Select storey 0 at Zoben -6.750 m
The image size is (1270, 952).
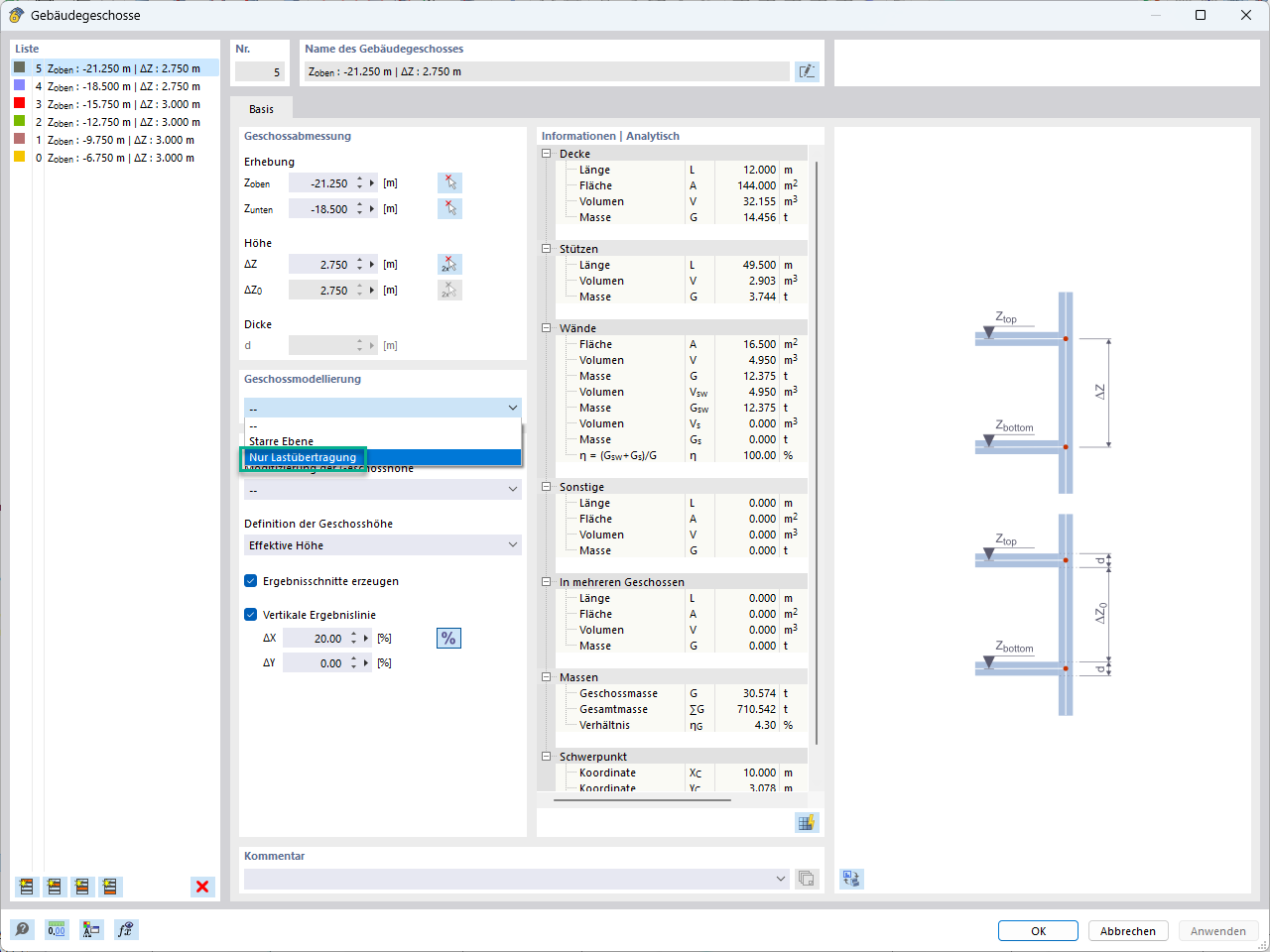click(x=115, y=158)
